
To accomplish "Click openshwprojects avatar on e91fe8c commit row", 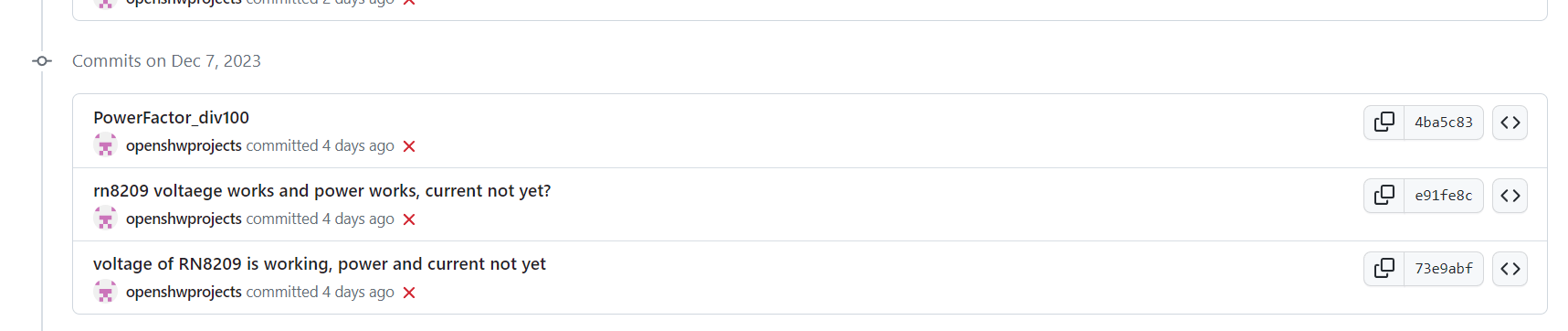I will [x=105, y=219].
